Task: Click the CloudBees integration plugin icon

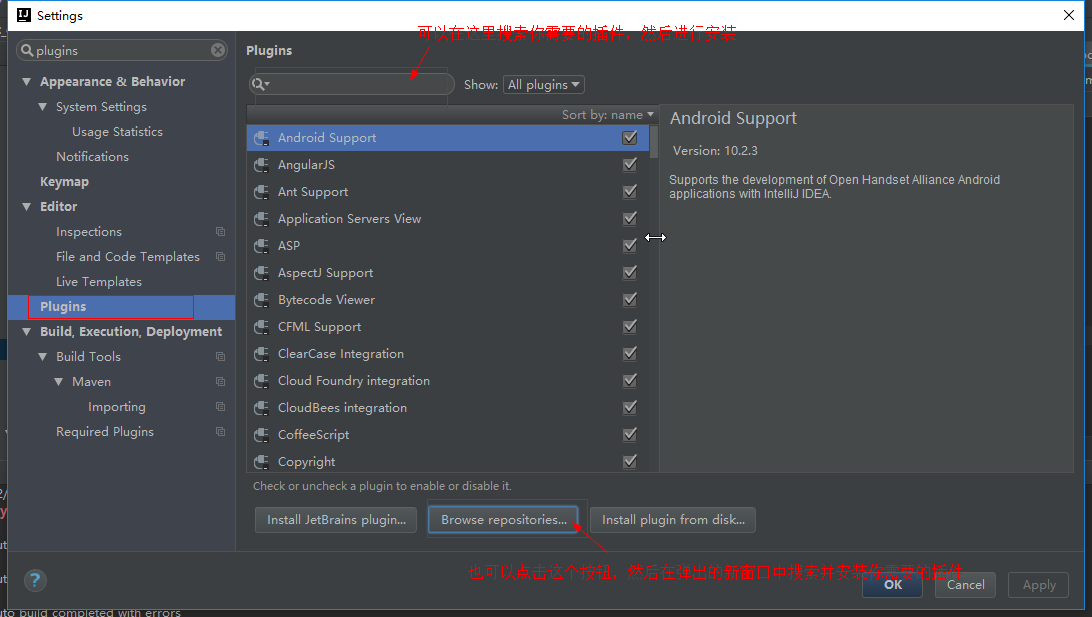Action: pos(262,408)
